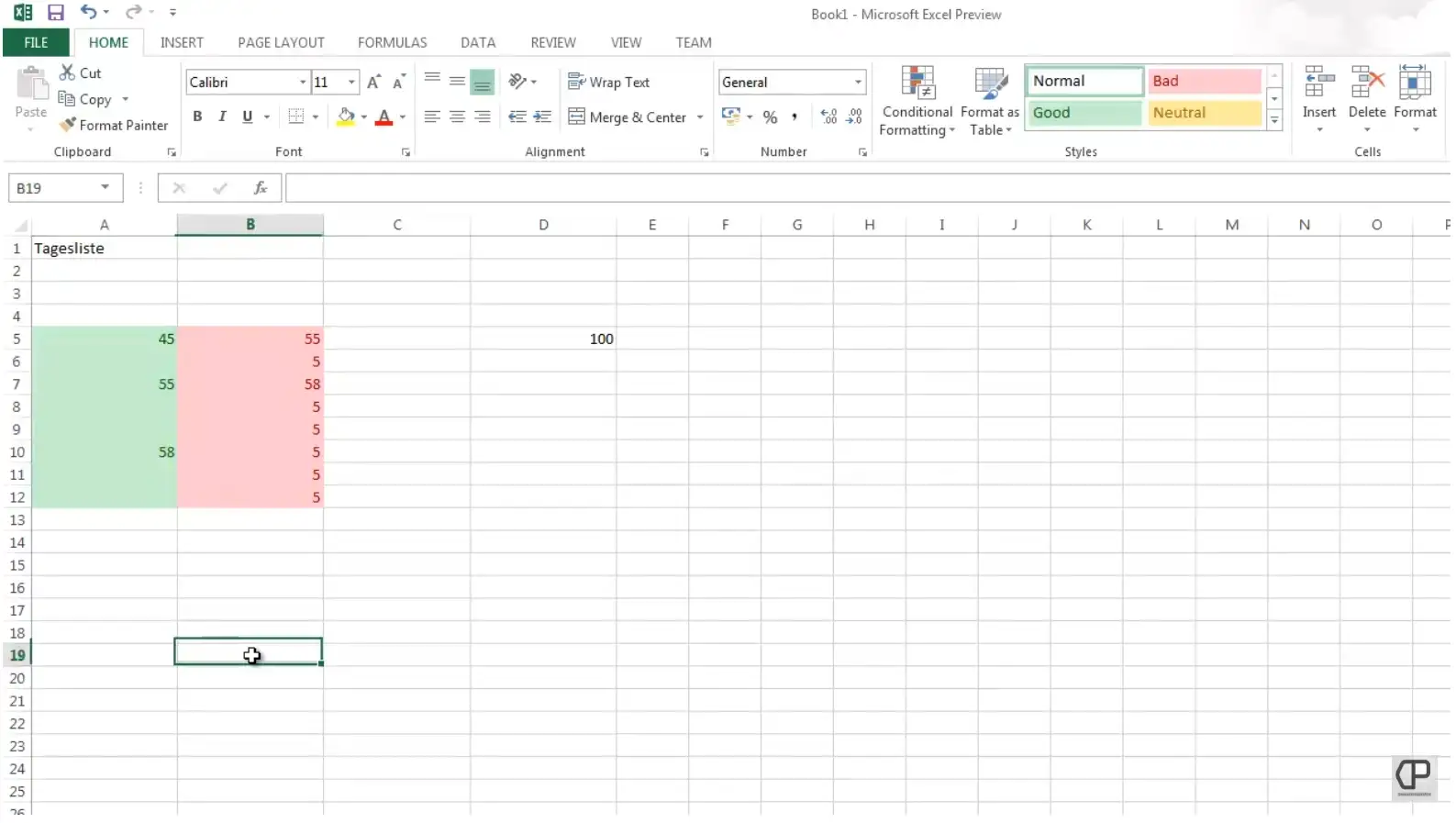Select cell D5 containing 100

[x=543, y=339]
